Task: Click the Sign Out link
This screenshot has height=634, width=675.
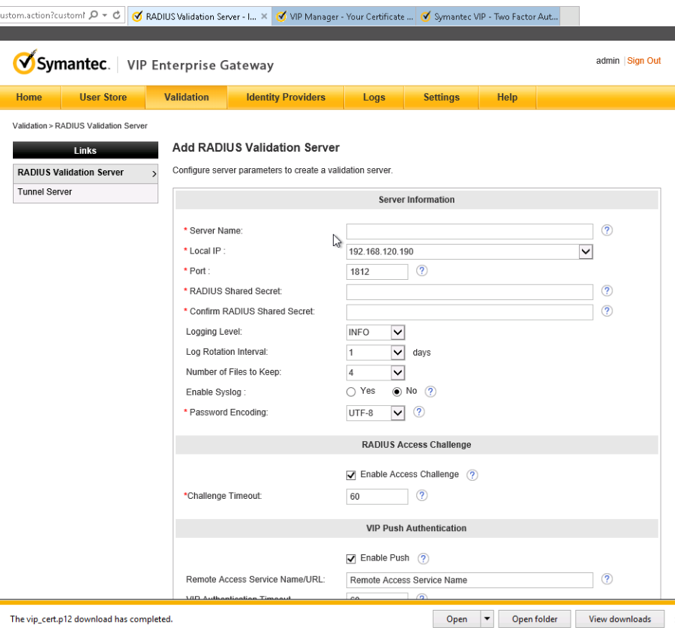Action: tap(644, 61)
